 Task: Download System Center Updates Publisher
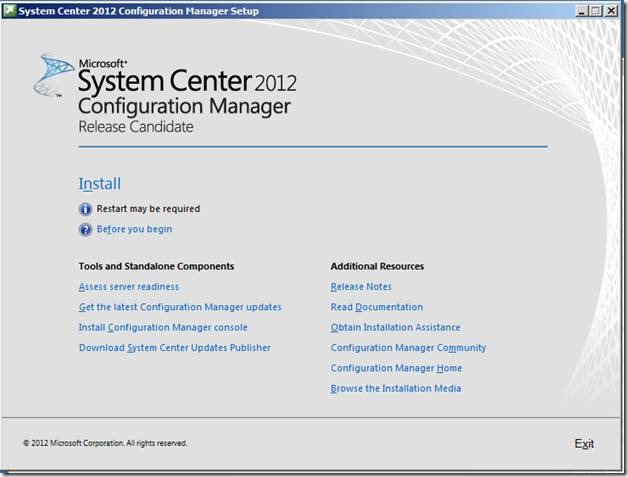174,348
